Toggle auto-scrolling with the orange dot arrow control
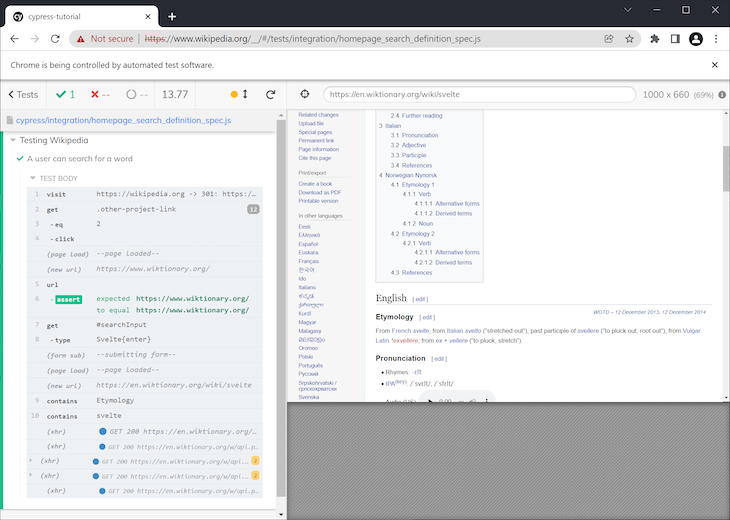 coord(239,95)
